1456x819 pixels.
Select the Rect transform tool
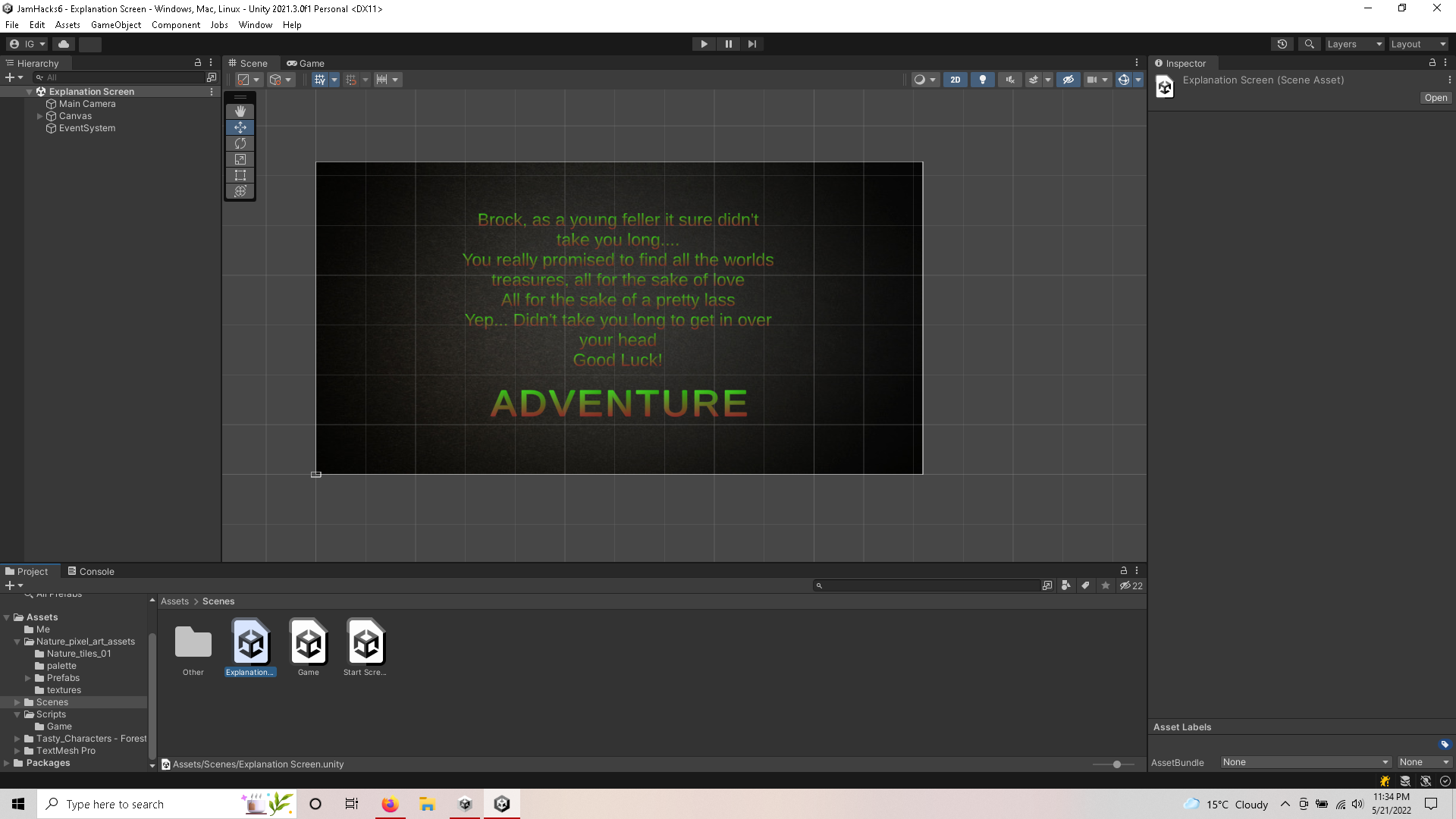coord(240,175)
